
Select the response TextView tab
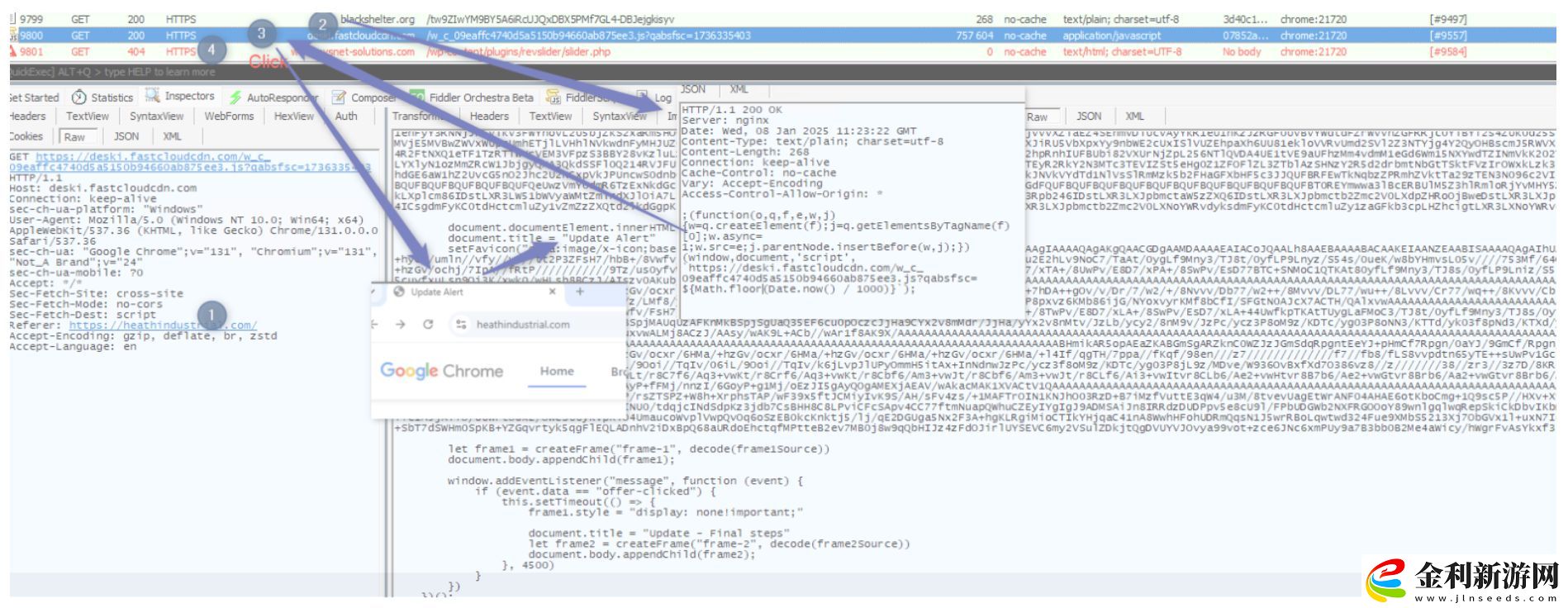550,116
